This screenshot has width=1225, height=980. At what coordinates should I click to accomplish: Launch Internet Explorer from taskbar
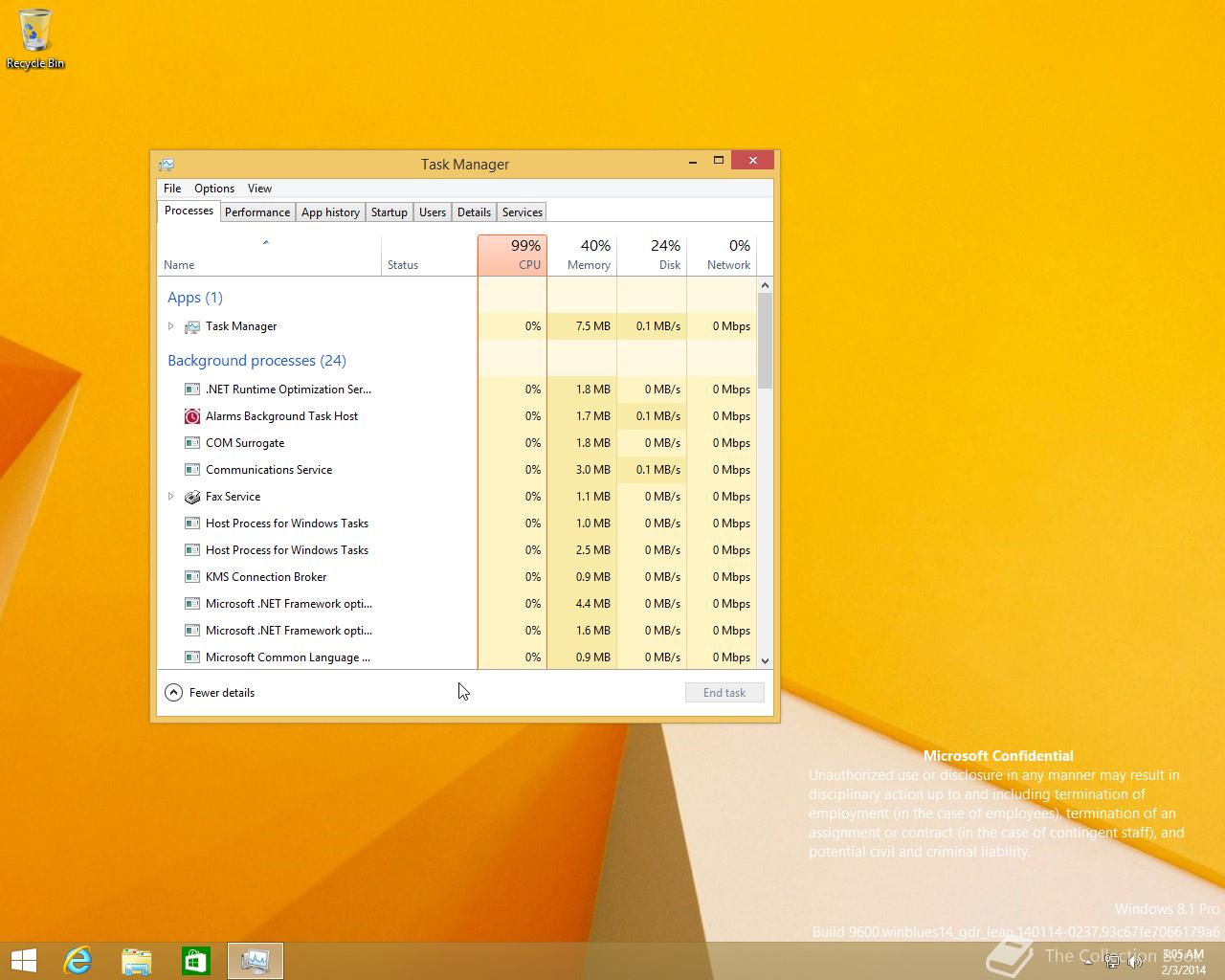[x=78, y=961]
